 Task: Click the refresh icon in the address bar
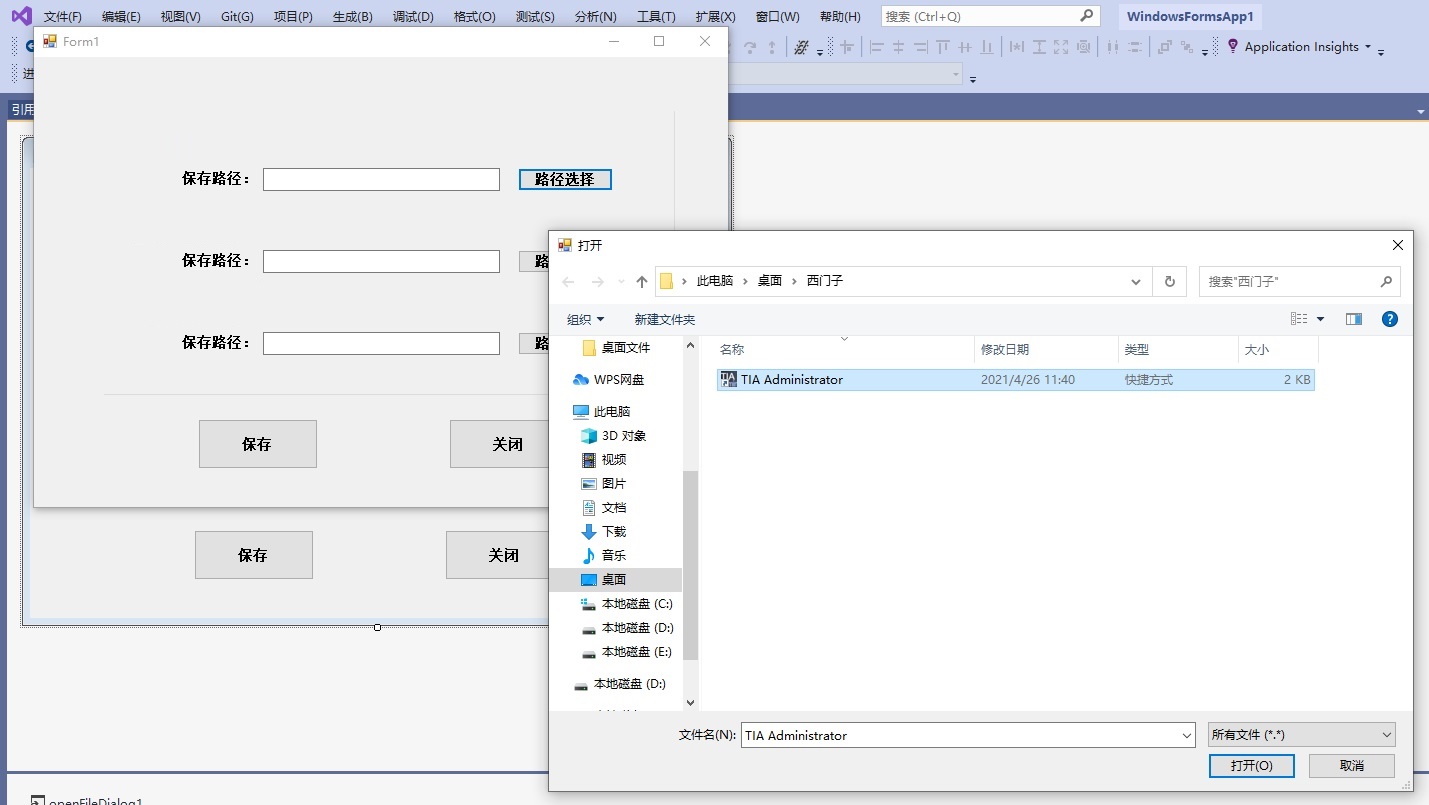tap(1169, 281)
